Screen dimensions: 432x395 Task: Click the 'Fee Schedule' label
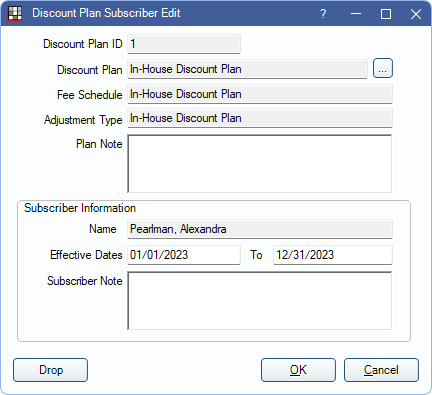point(90,95)
